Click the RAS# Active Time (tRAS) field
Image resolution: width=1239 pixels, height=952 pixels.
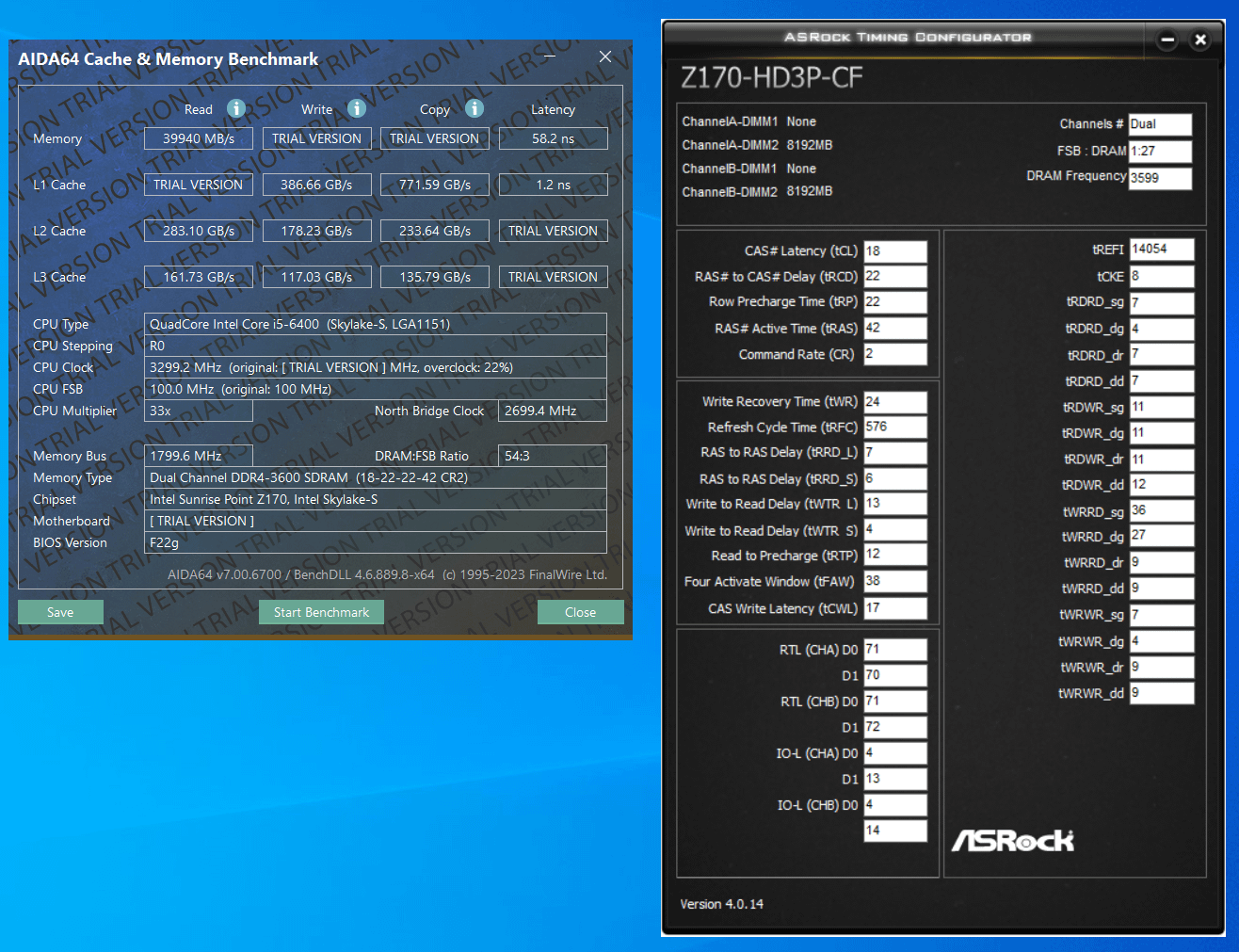tap(895, 329)
